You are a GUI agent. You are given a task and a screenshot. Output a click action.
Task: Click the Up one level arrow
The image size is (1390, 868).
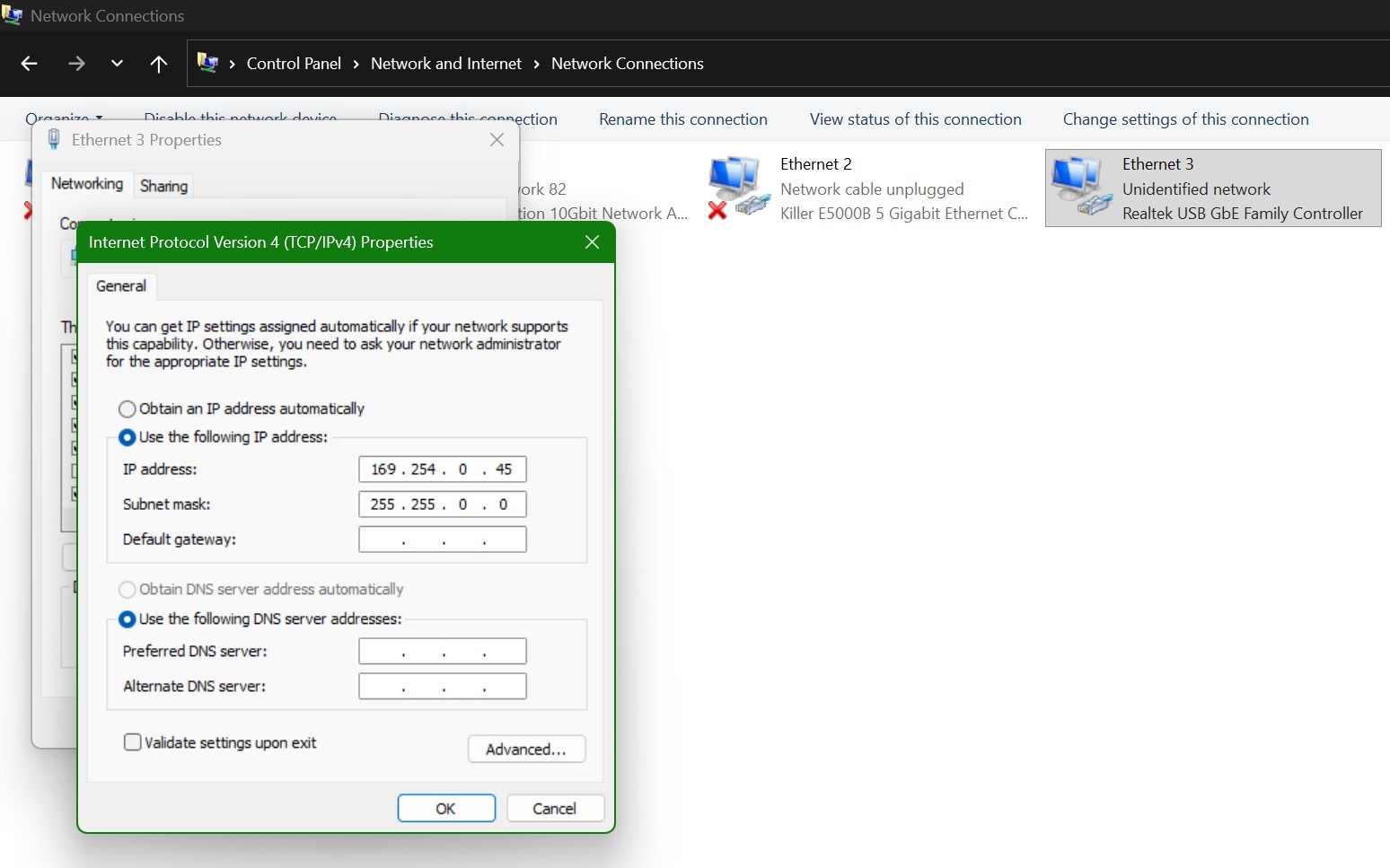coord(159,64)
